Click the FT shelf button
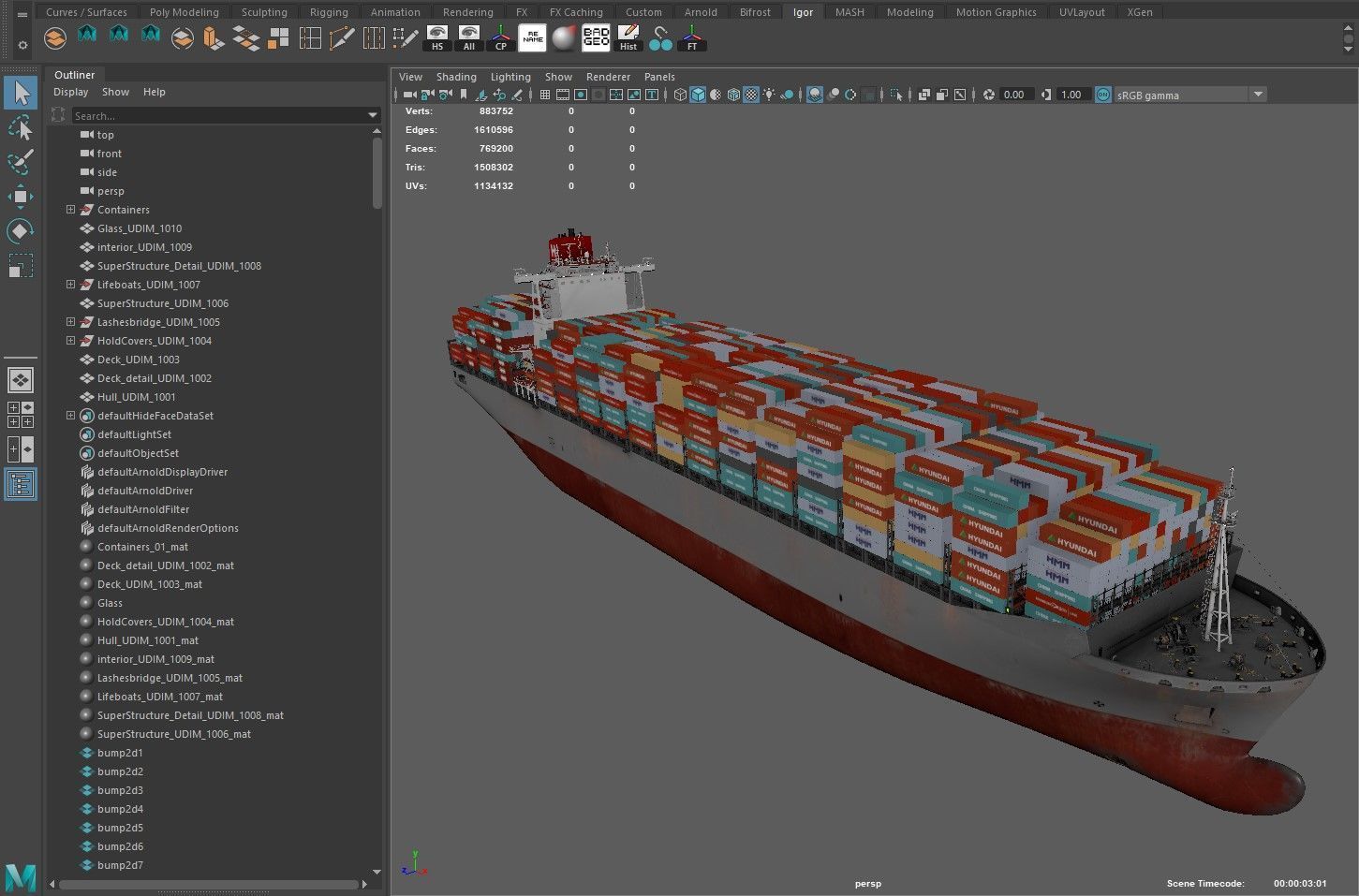The width and height of the screenshot is (1359, 896). click(692, 38)
